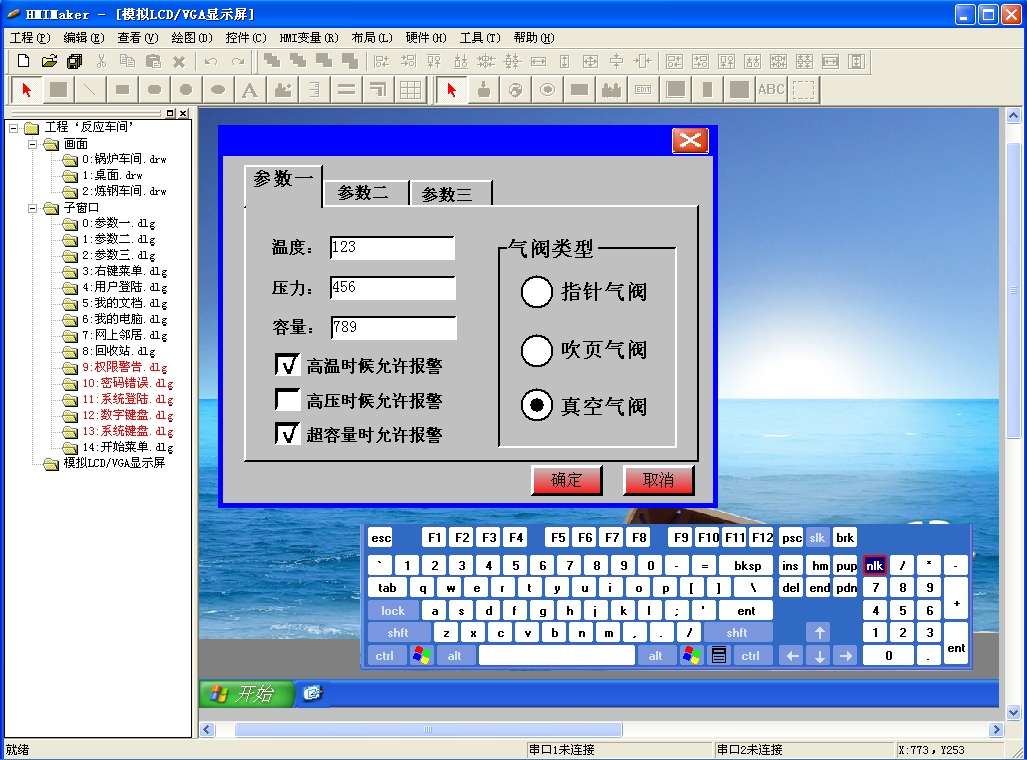Click the horizontal scrollbar thumb
This screenshot has width=1027, height=760.
[428, 729]
